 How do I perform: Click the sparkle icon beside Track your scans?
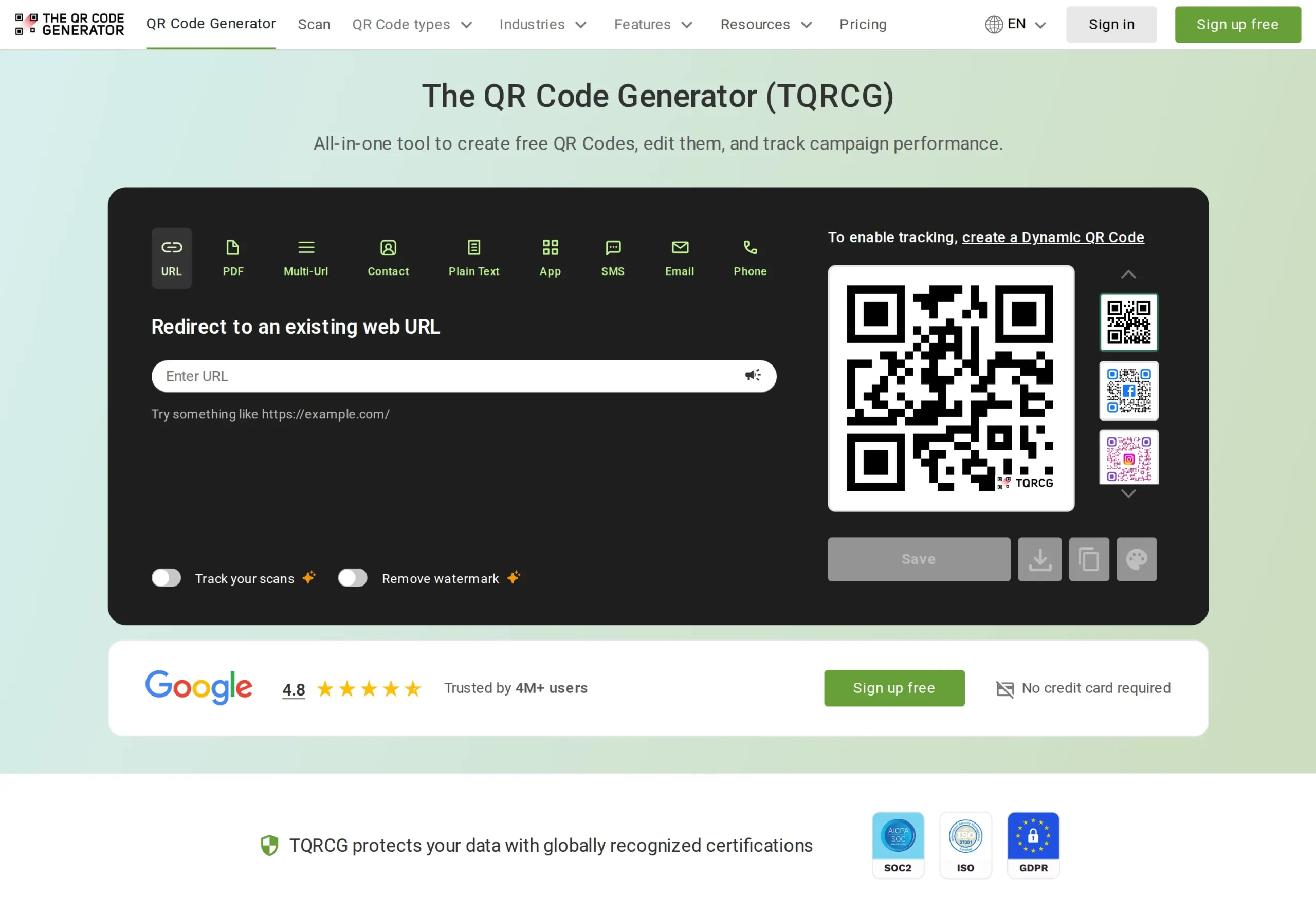[x=308, y=577]
